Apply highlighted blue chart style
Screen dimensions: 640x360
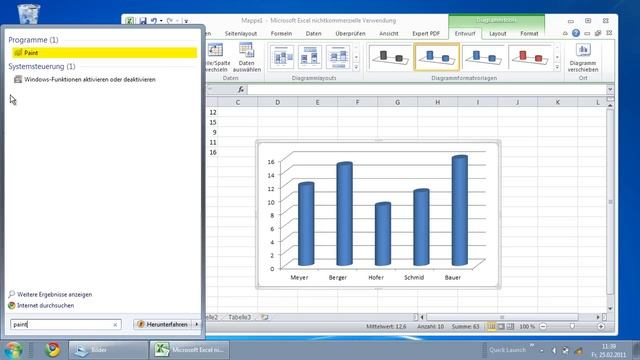click(437, 57)
